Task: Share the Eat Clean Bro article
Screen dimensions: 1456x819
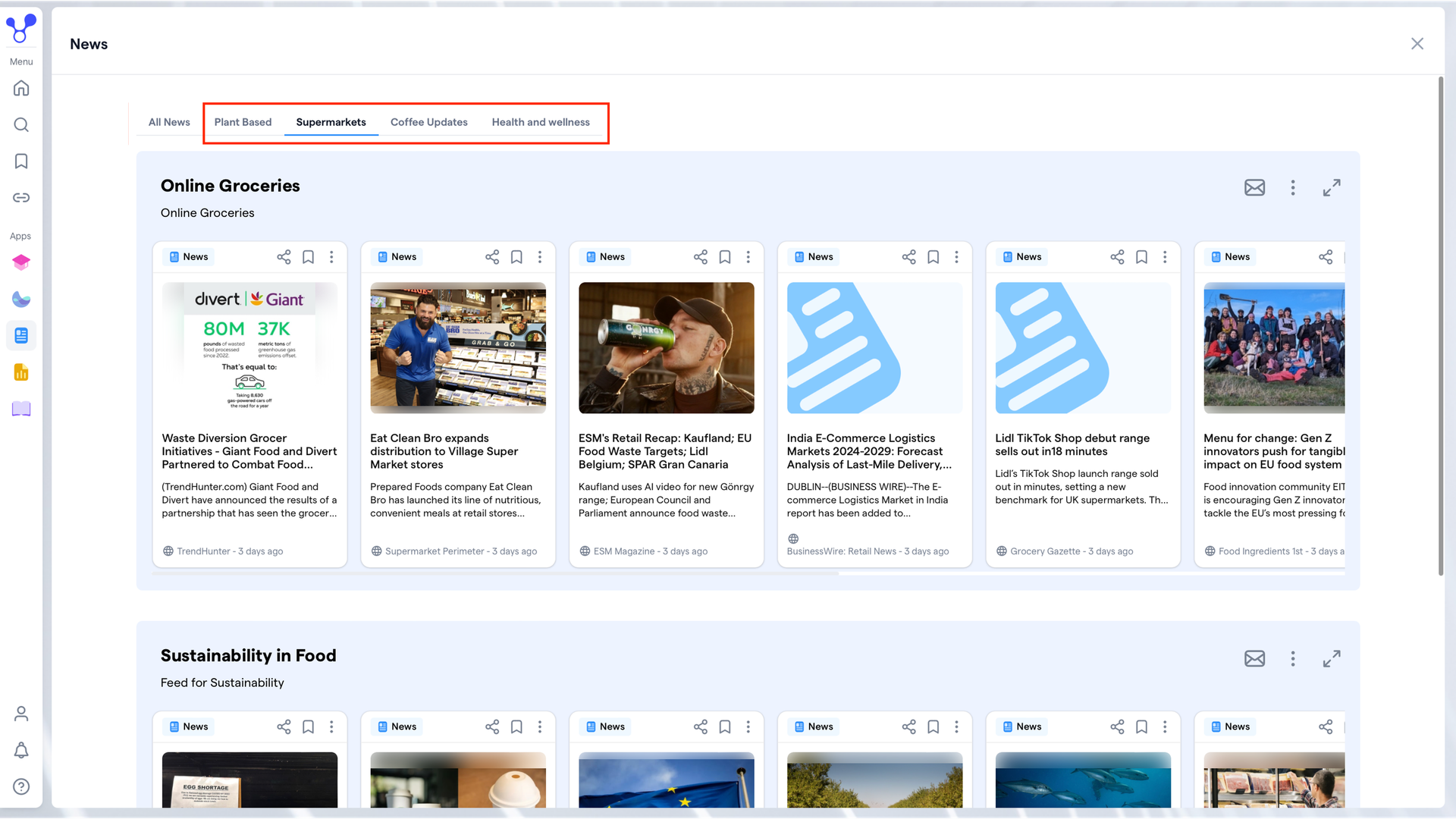Action: (x=492, y=257)
